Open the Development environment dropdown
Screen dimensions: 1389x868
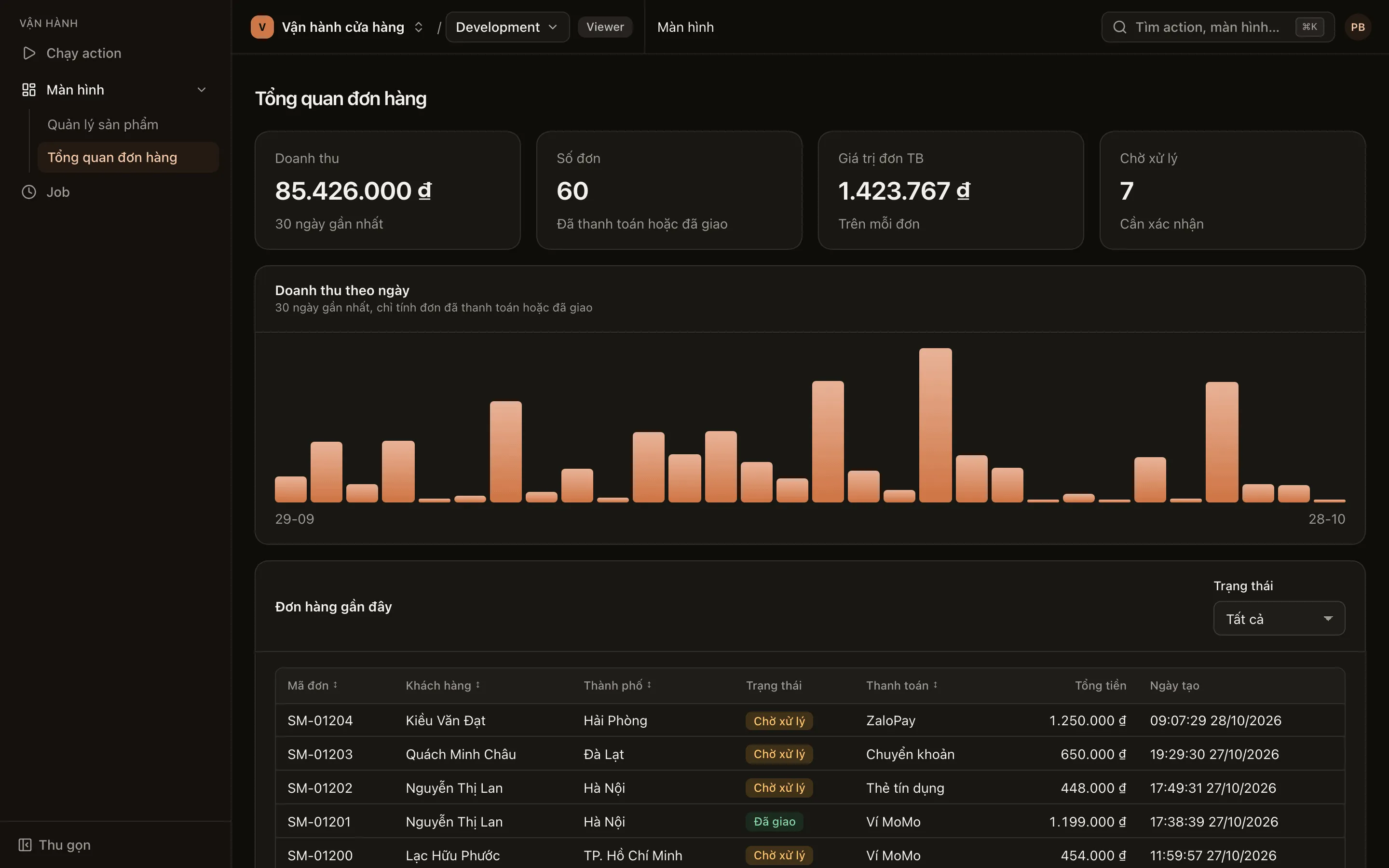point(507,27)
